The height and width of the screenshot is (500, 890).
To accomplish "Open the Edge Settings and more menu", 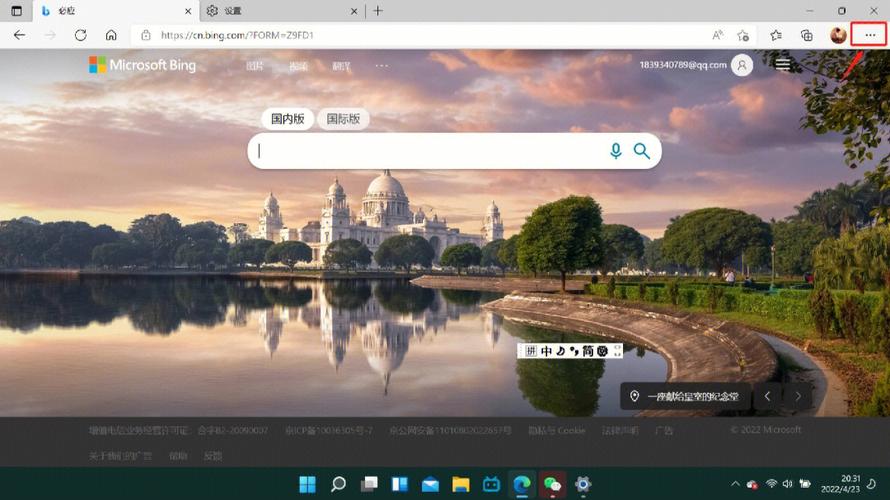I will (869, 35).
